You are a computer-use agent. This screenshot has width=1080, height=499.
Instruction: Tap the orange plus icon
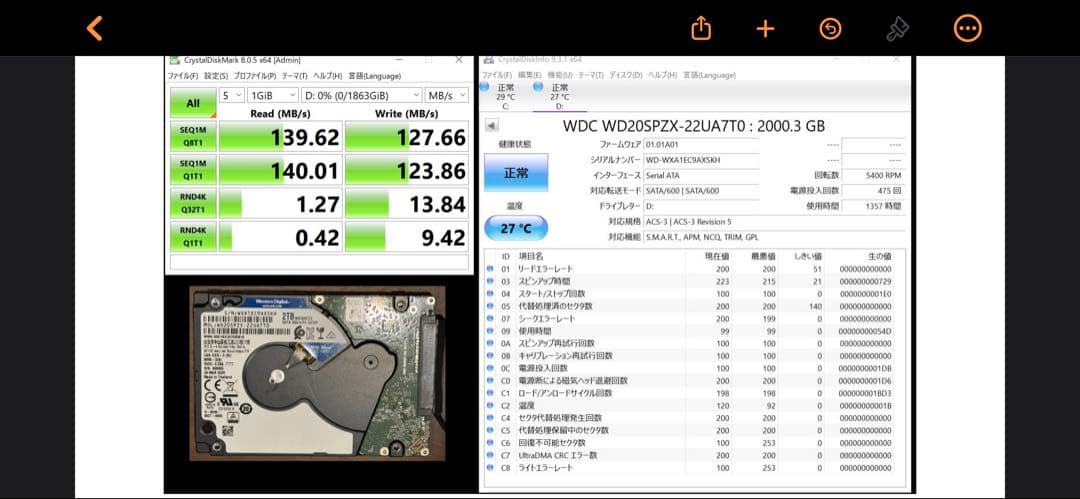765,28
